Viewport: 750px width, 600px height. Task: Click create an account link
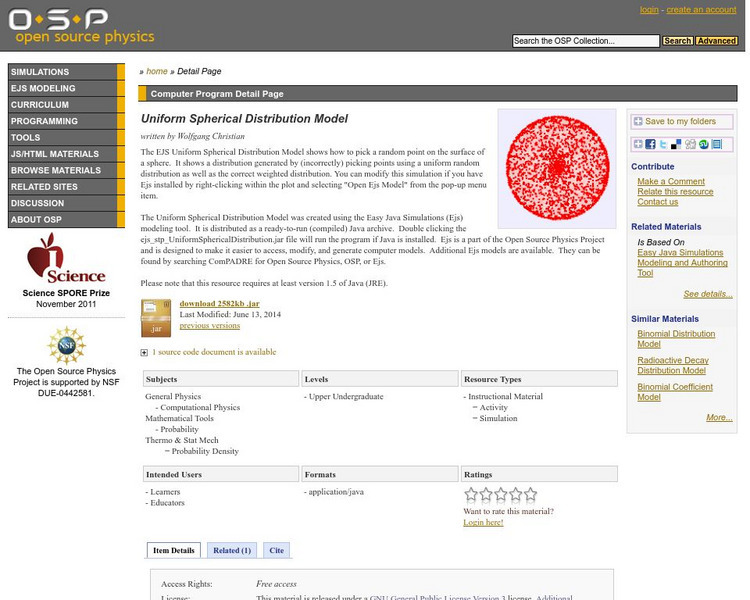point(701,10)
